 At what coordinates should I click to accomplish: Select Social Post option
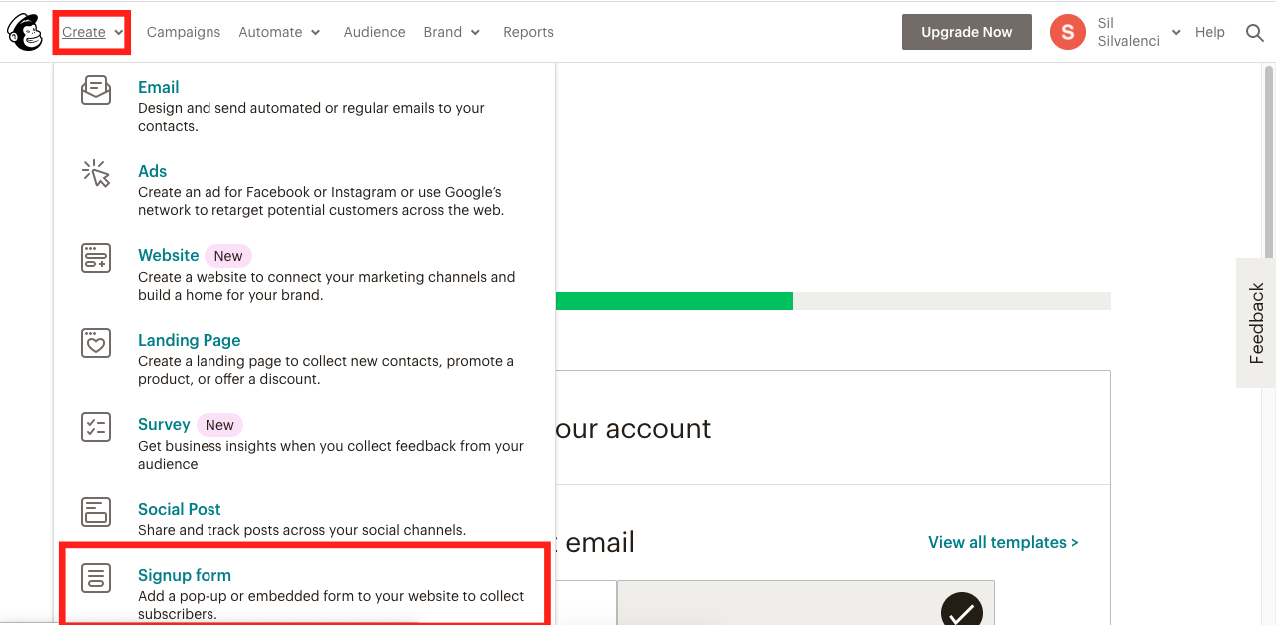[x=179, y=509]
